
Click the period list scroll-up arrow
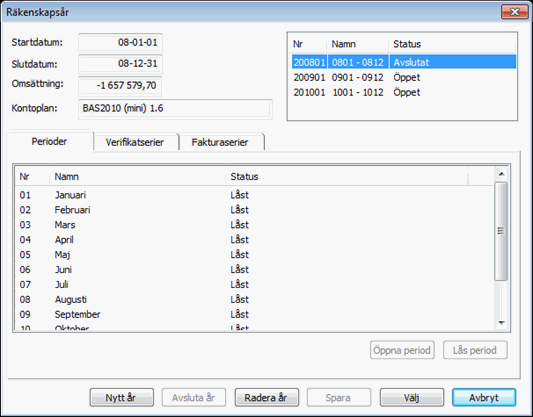point(501,174)
